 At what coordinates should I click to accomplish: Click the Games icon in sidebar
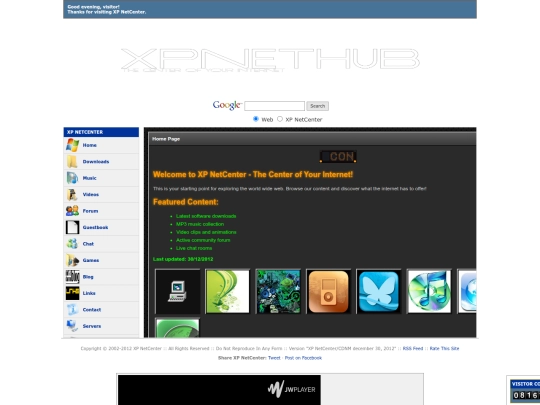72,260
